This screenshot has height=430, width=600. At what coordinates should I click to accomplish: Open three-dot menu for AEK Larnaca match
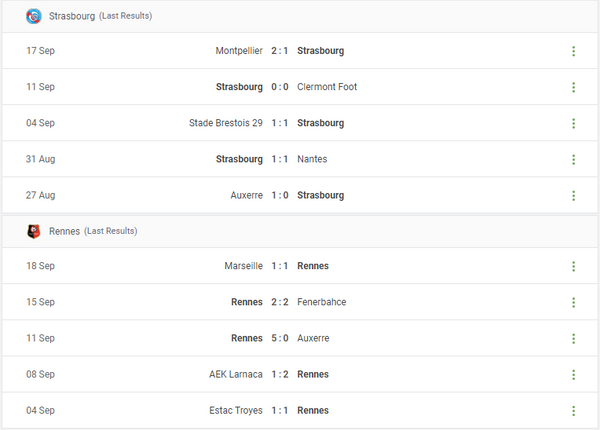tap(573, 374)
